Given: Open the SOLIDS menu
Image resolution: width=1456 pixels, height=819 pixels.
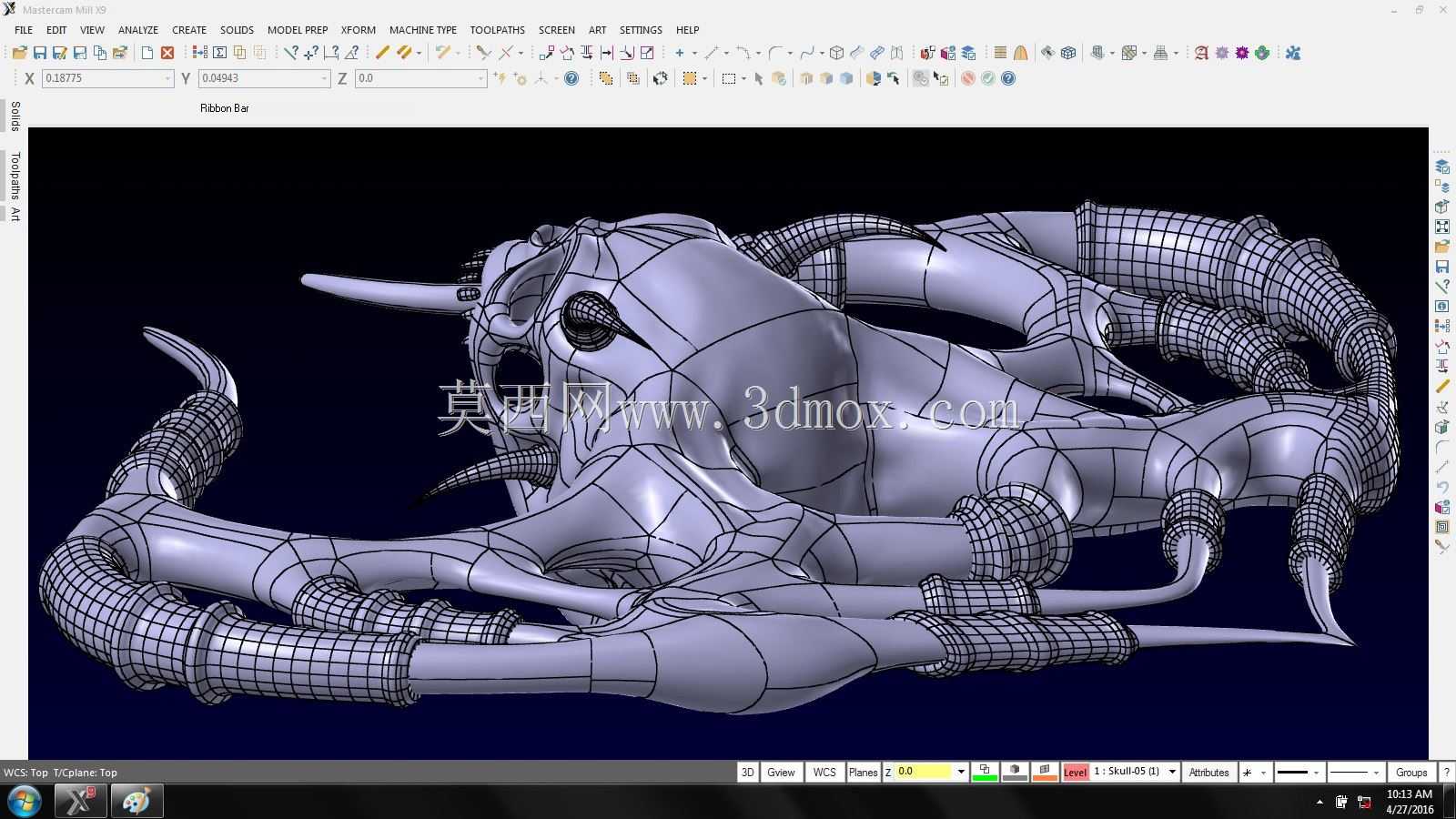Looking at the screenshot, I should coord(237,30).
